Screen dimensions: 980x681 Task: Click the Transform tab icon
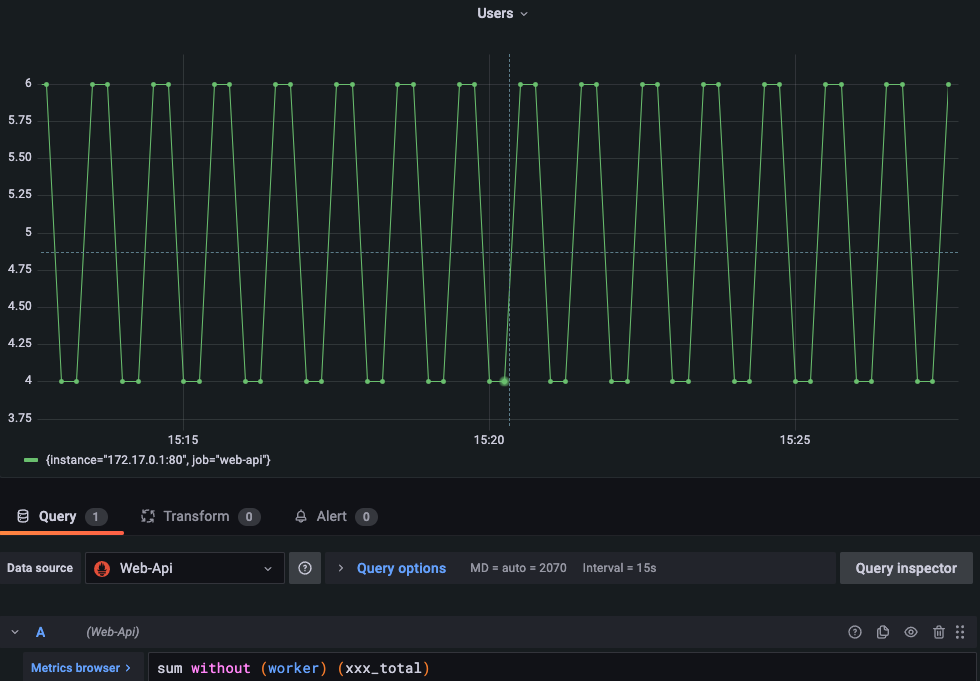(x=148, y=516)
